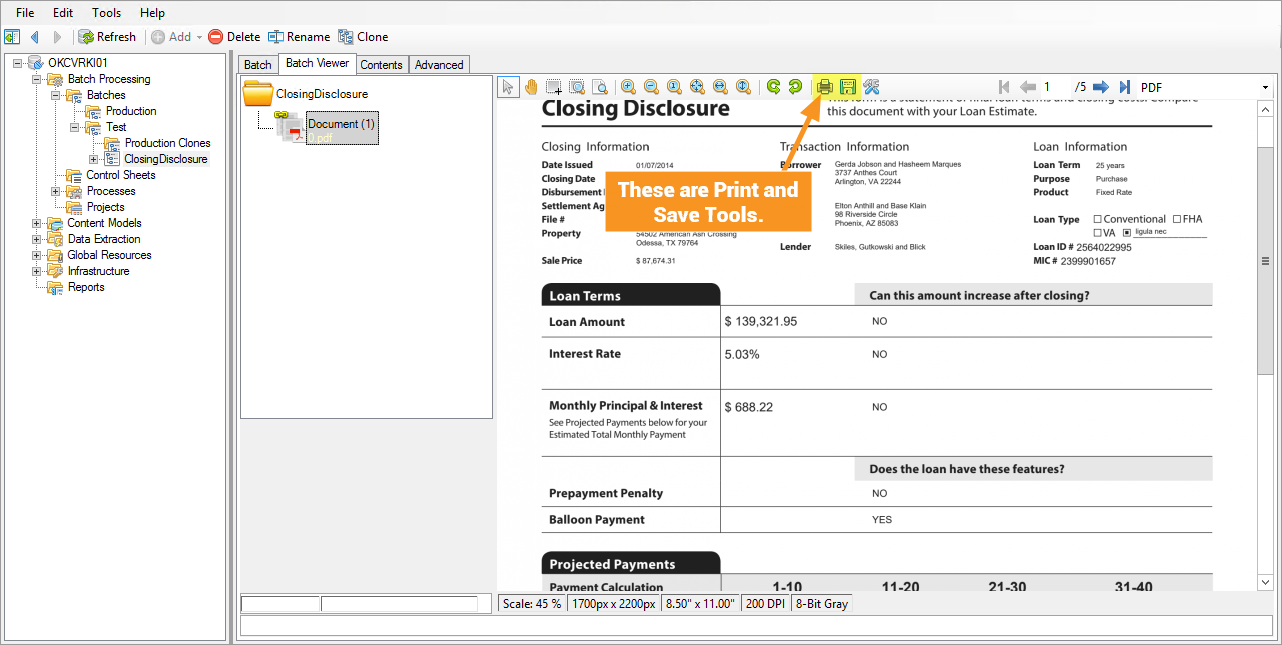Expand the Data Extraction node
The width and height of the screenshot is (1282, 645).
coord(37,239)
